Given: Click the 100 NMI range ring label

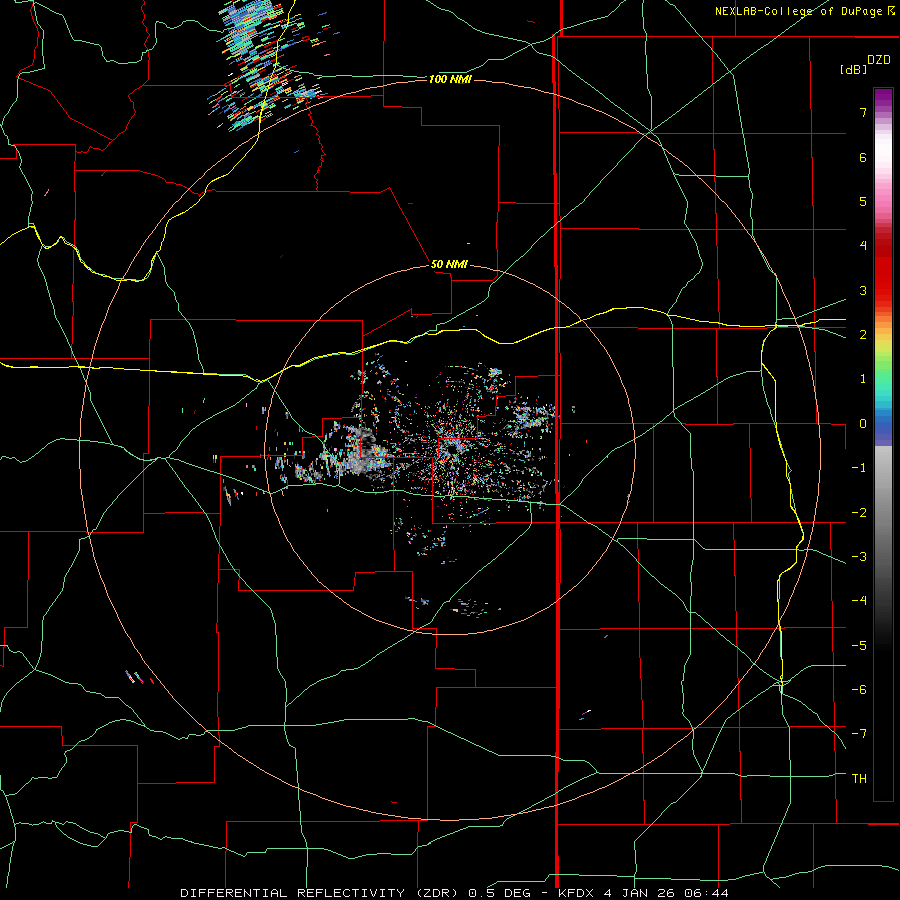Looking at the screenshot, I should click(450, 79).
